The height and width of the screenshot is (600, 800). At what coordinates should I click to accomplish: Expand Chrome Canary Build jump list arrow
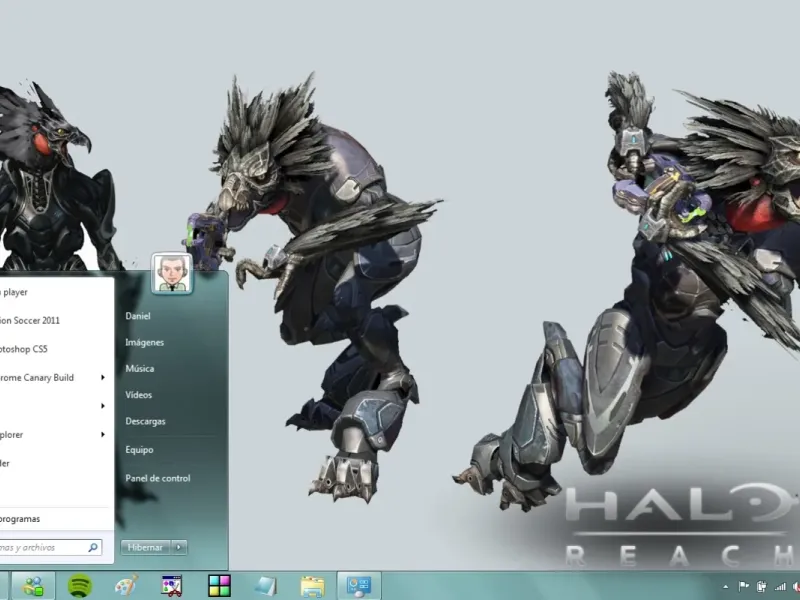coord(103,378)
